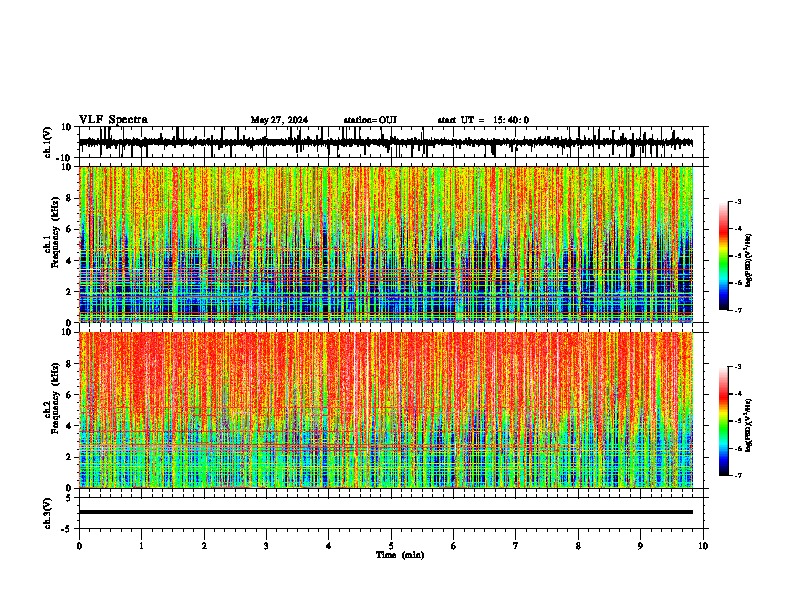Click the "ch.1(V)" axis label
792x612 pixels.
pyautogui.click(x=47, y=142)
